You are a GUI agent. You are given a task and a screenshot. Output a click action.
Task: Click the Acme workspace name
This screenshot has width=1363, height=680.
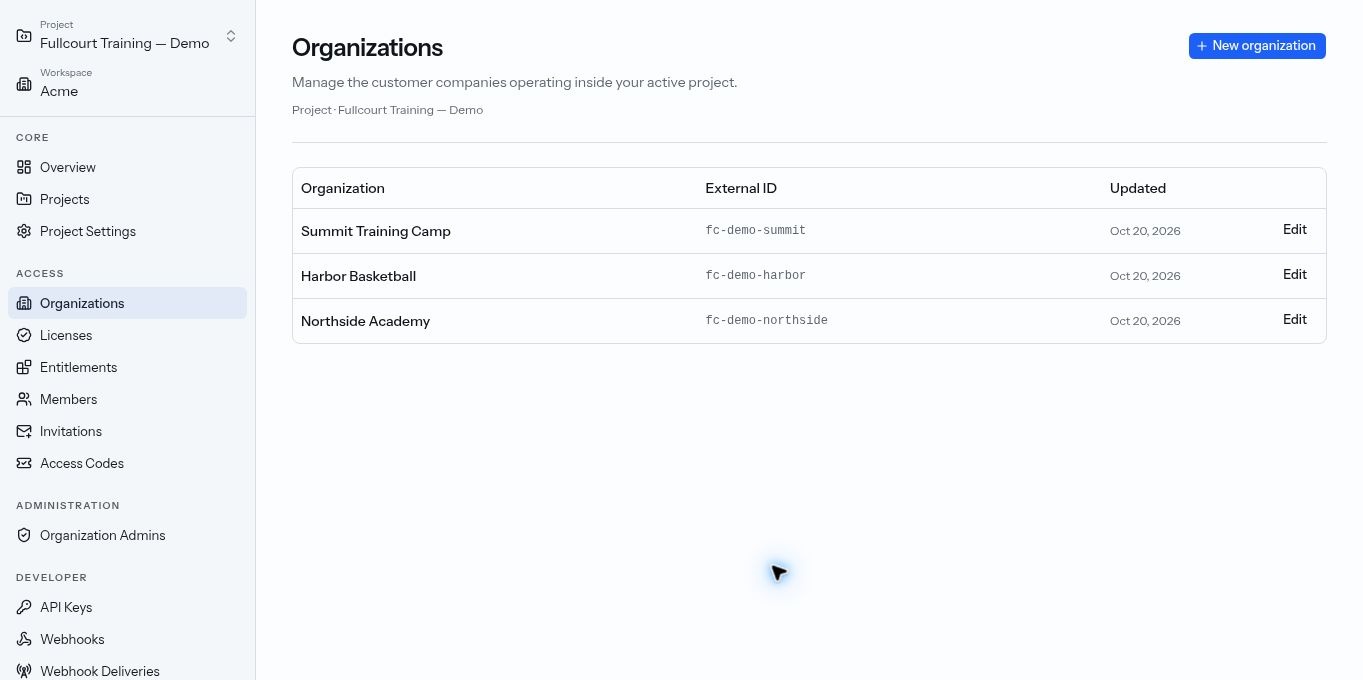pos(59,91)
